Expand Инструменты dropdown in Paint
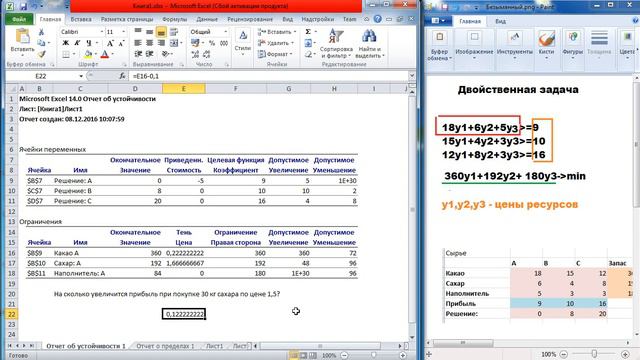 click(514, 58)
